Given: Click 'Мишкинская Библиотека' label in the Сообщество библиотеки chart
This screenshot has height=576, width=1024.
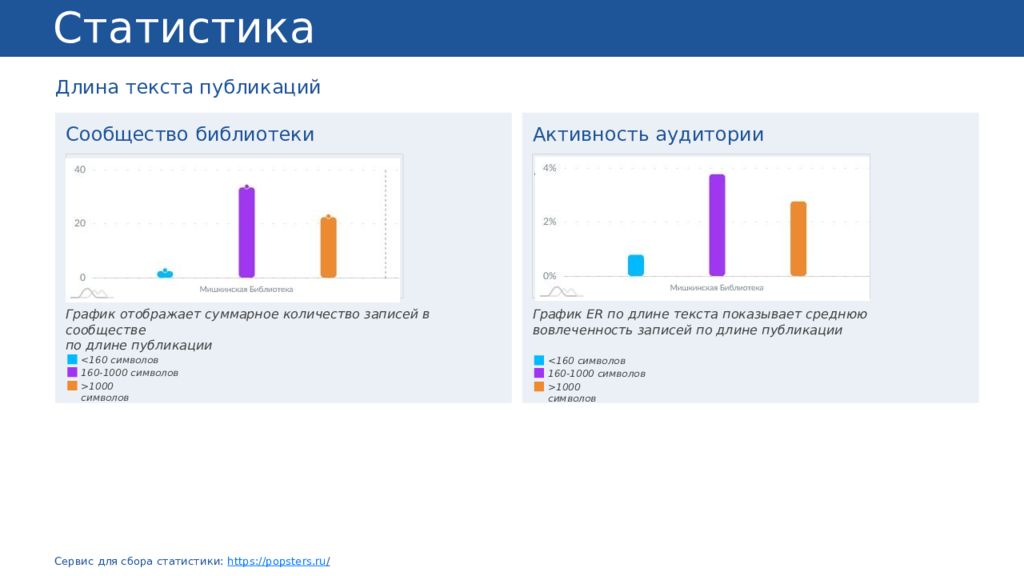Looking at the screenshot, I should (x=246, y=289).
